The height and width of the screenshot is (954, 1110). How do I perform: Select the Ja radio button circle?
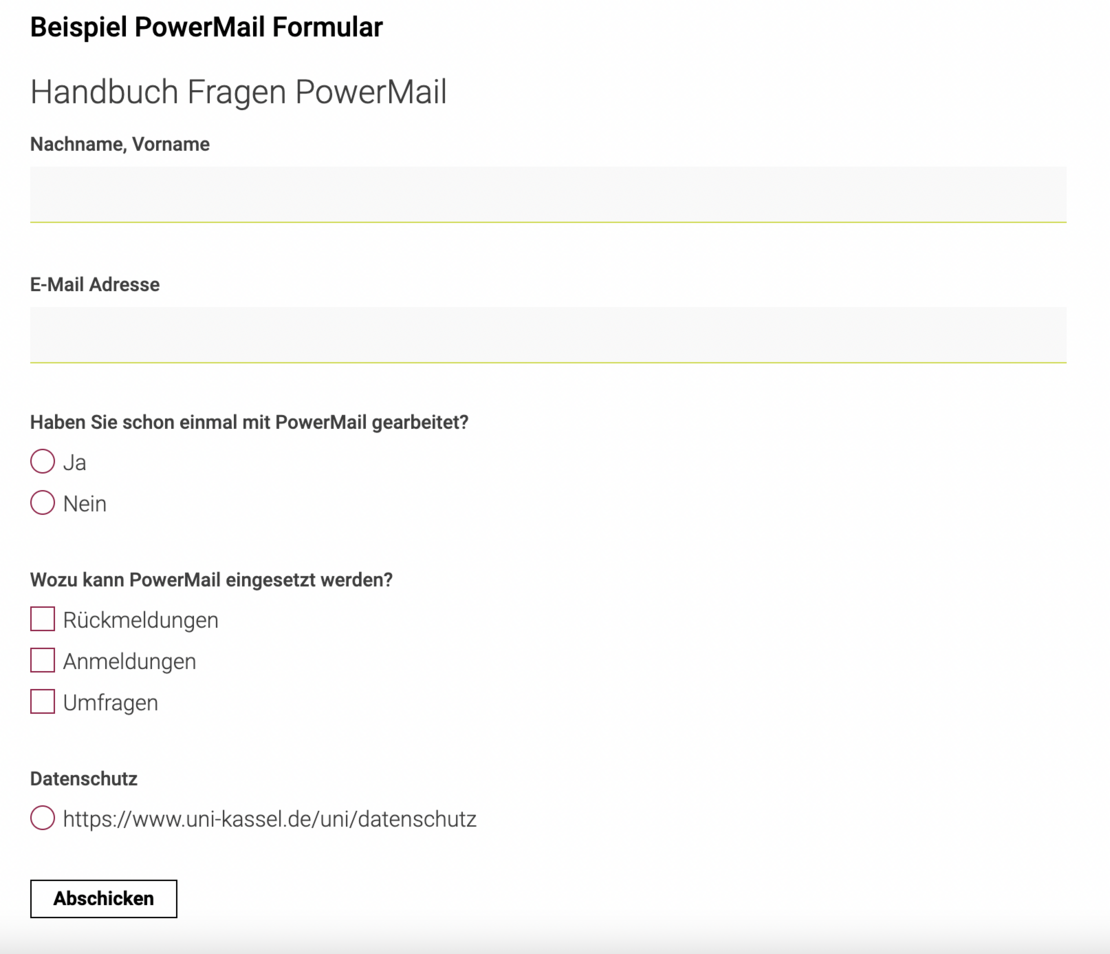coord(42,461)
